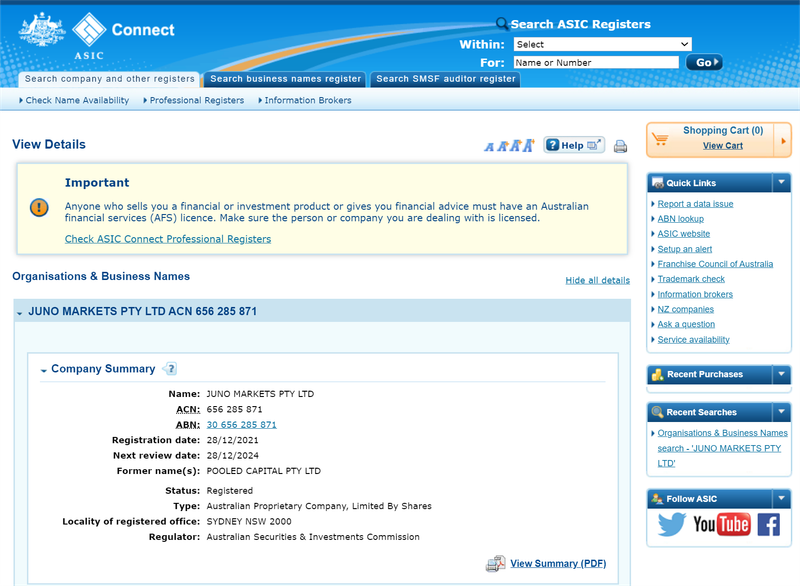This screenshot has height=586, width=800.
Task: Click former name POOLED CAPITAL PTY LTD
Action: click(263, 471)
